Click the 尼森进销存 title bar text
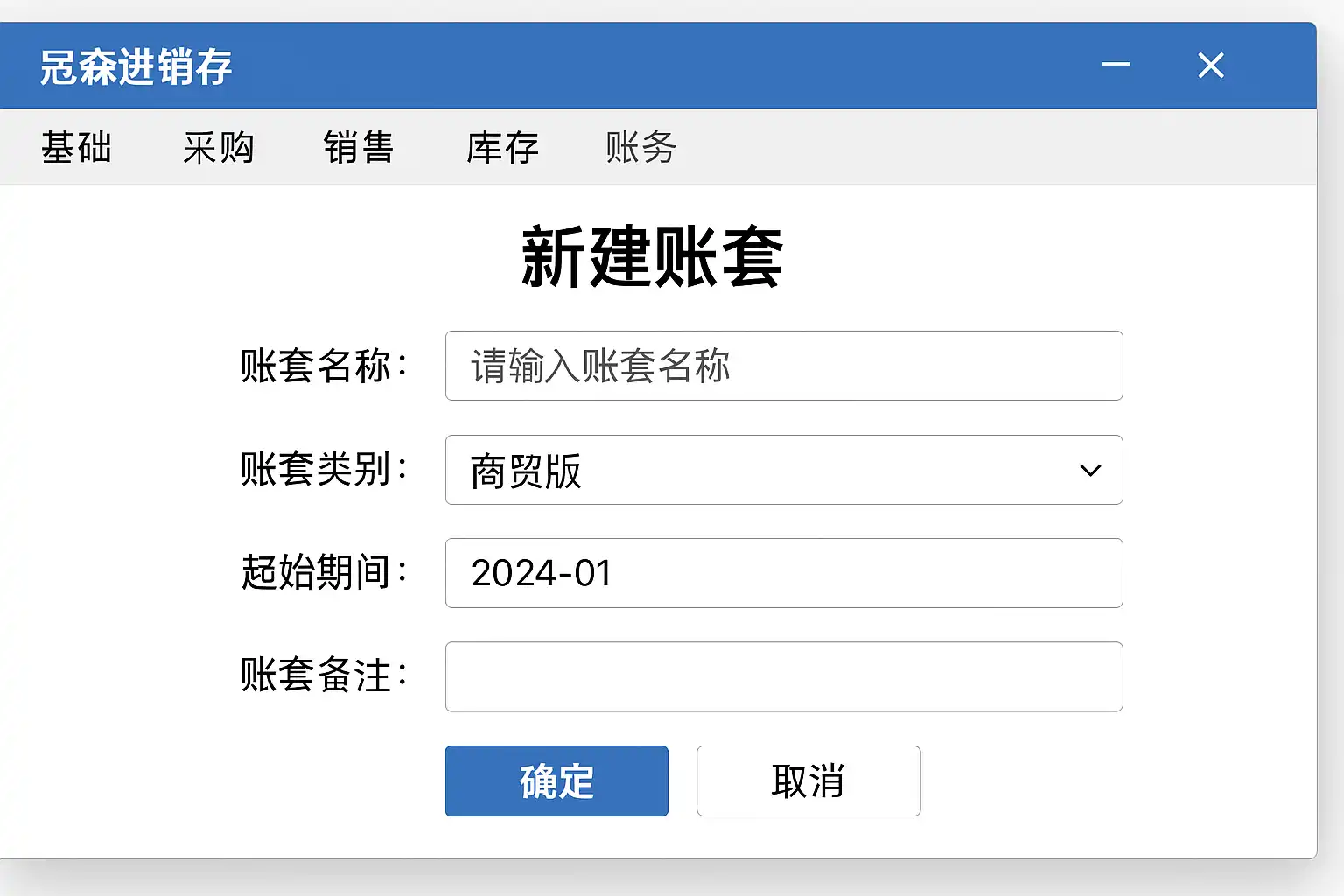The height and width of the screenshot is (896, 1344). coord(136,66)
